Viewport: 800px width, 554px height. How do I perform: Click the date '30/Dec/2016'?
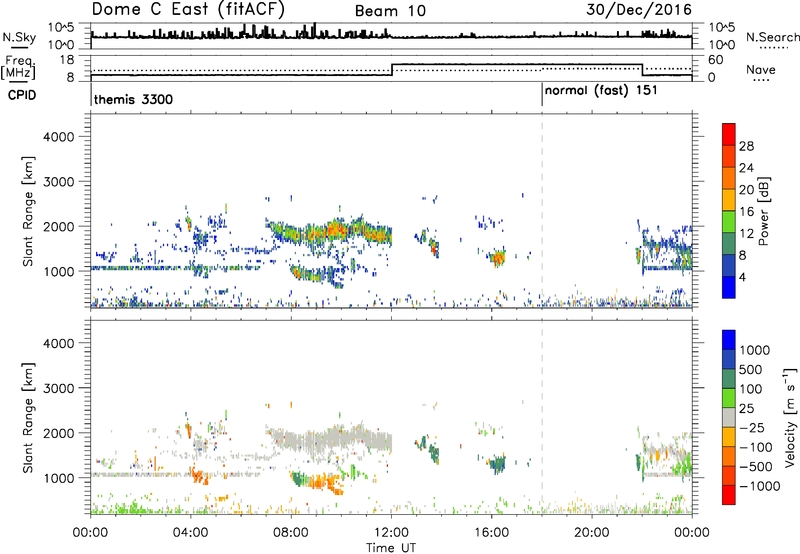639,10
